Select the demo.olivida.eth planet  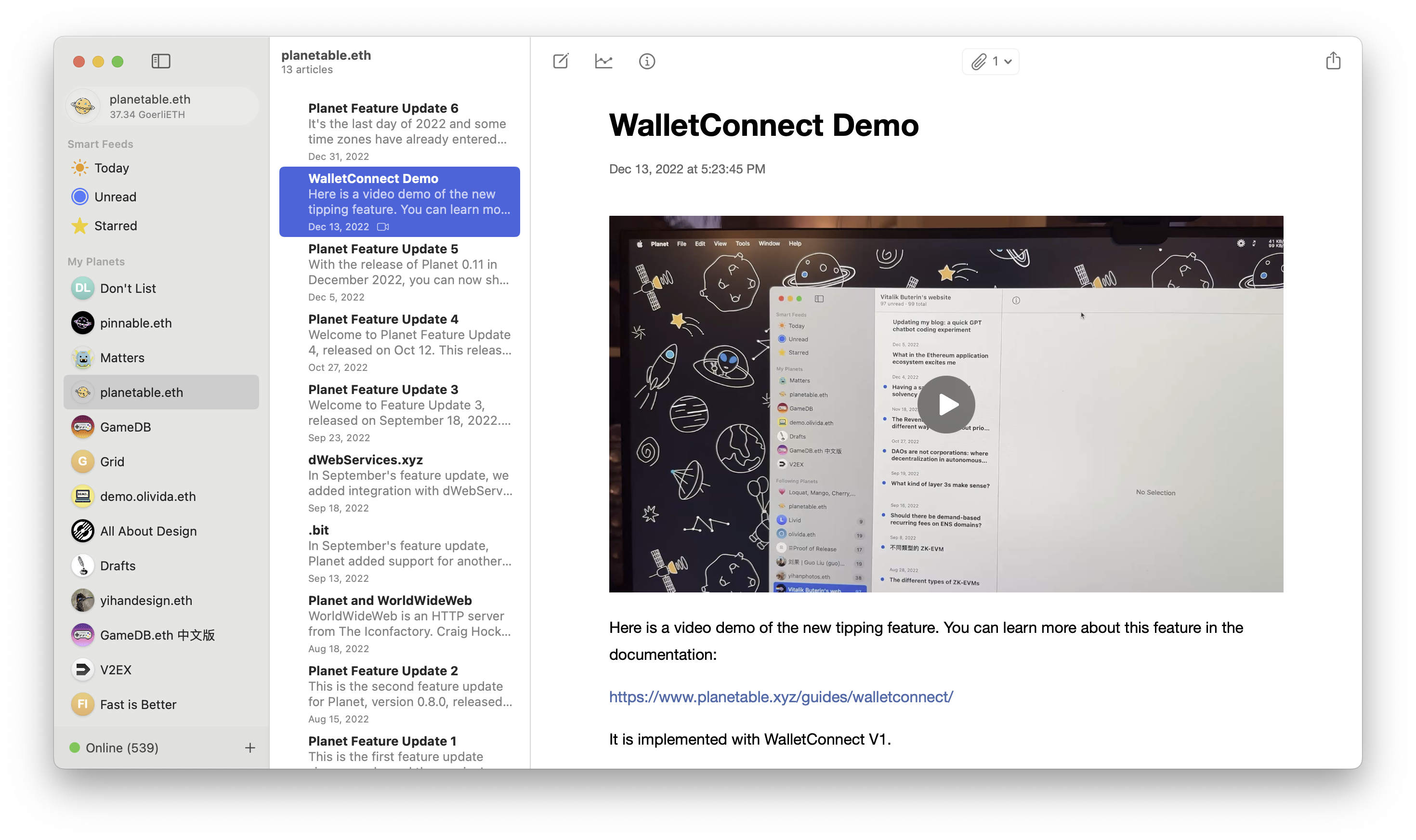point(161,497)
